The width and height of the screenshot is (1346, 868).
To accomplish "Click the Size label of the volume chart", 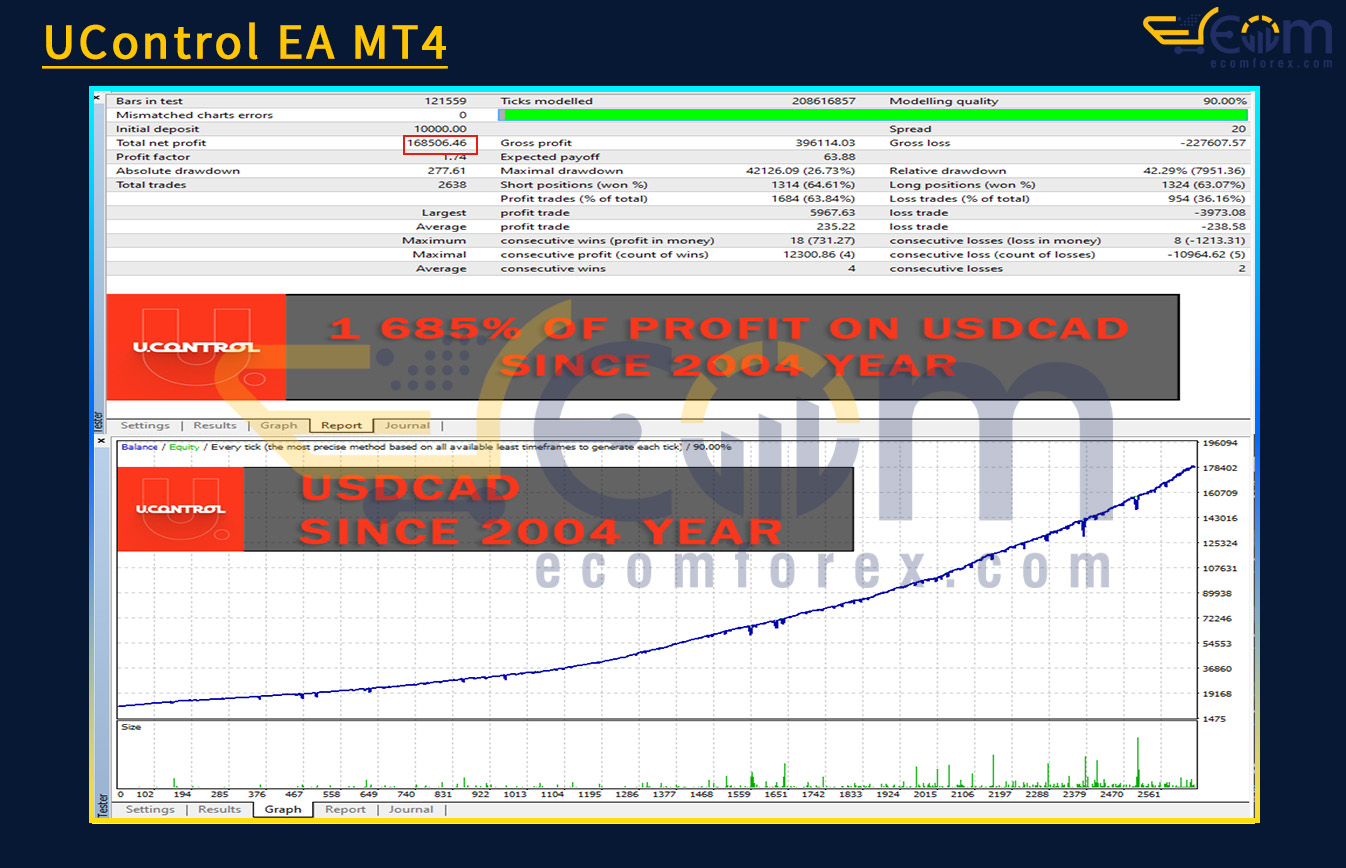I will [131, 727].
